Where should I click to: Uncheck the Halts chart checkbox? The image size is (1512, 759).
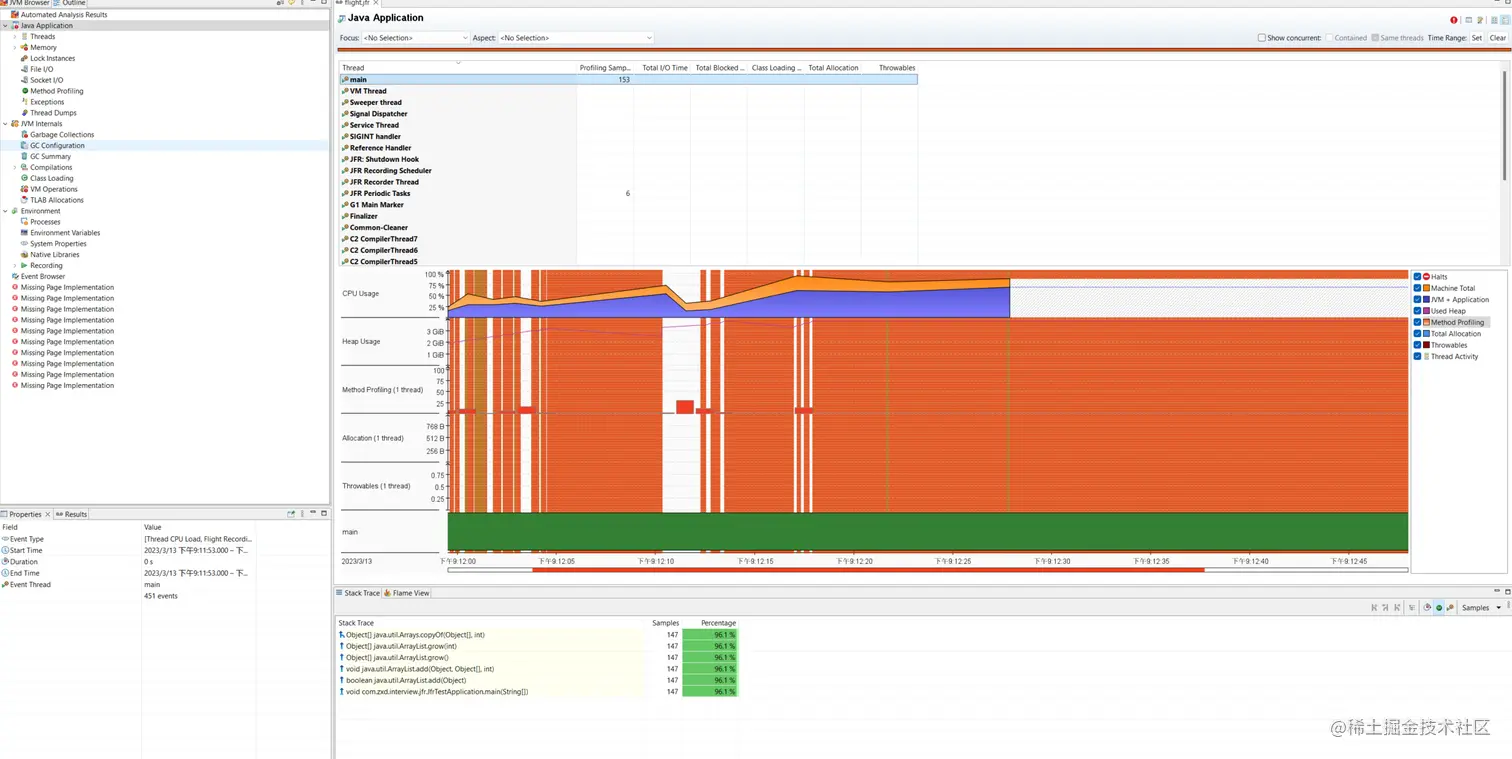coord(1417,277)
